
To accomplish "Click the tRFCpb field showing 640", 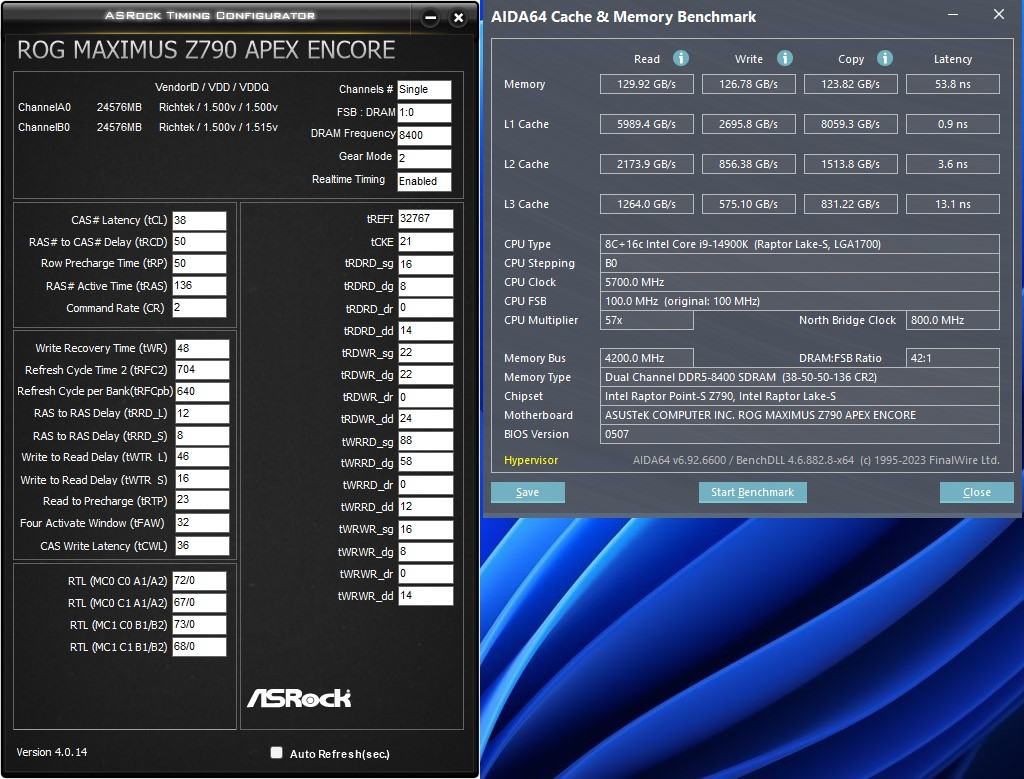I will tap(202, 391).
